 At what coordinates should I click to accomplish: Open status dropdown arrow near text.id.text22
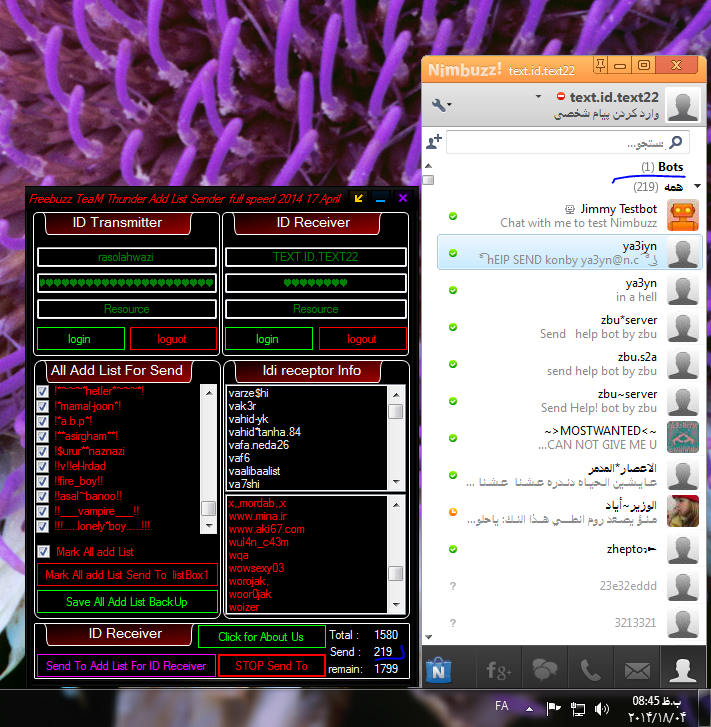[538, 96]
